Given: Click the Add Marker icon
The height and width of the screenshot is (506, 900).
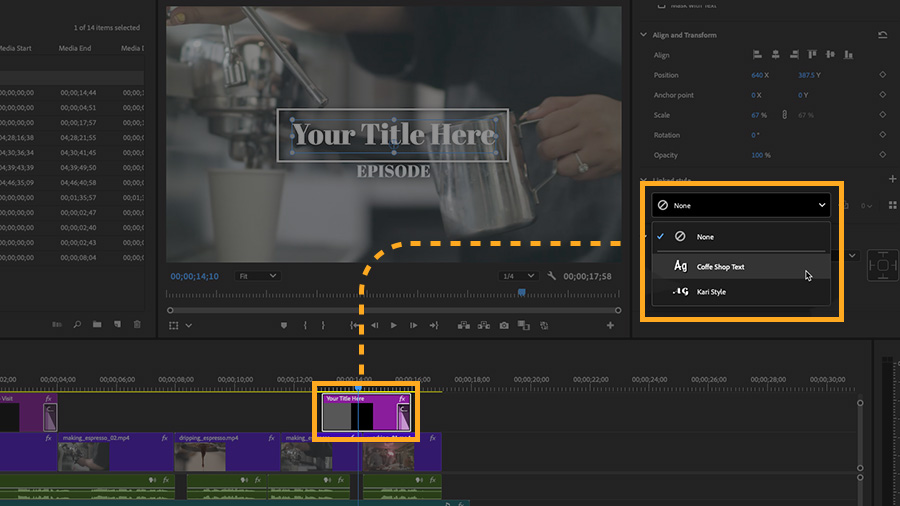Looking at the screenshot, I should [x=284, y=325].
